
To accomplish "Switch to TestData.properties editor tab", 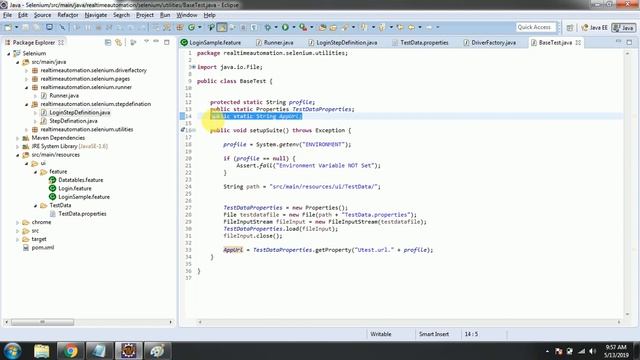I will [x=420, y=42].
